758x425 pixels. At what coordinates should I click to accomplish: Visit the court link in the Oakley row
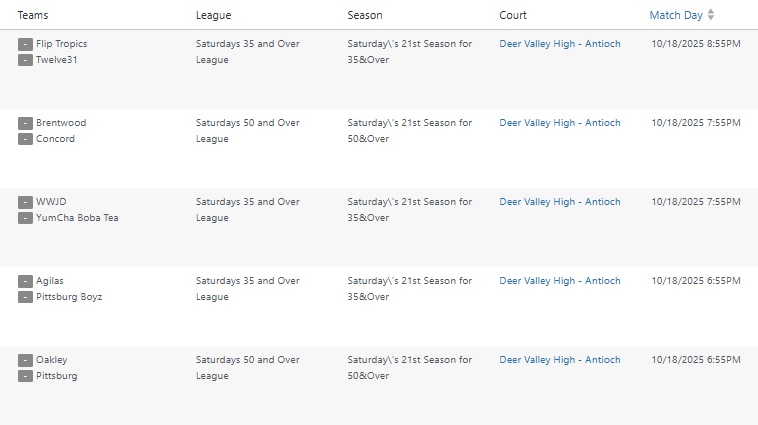560,360
